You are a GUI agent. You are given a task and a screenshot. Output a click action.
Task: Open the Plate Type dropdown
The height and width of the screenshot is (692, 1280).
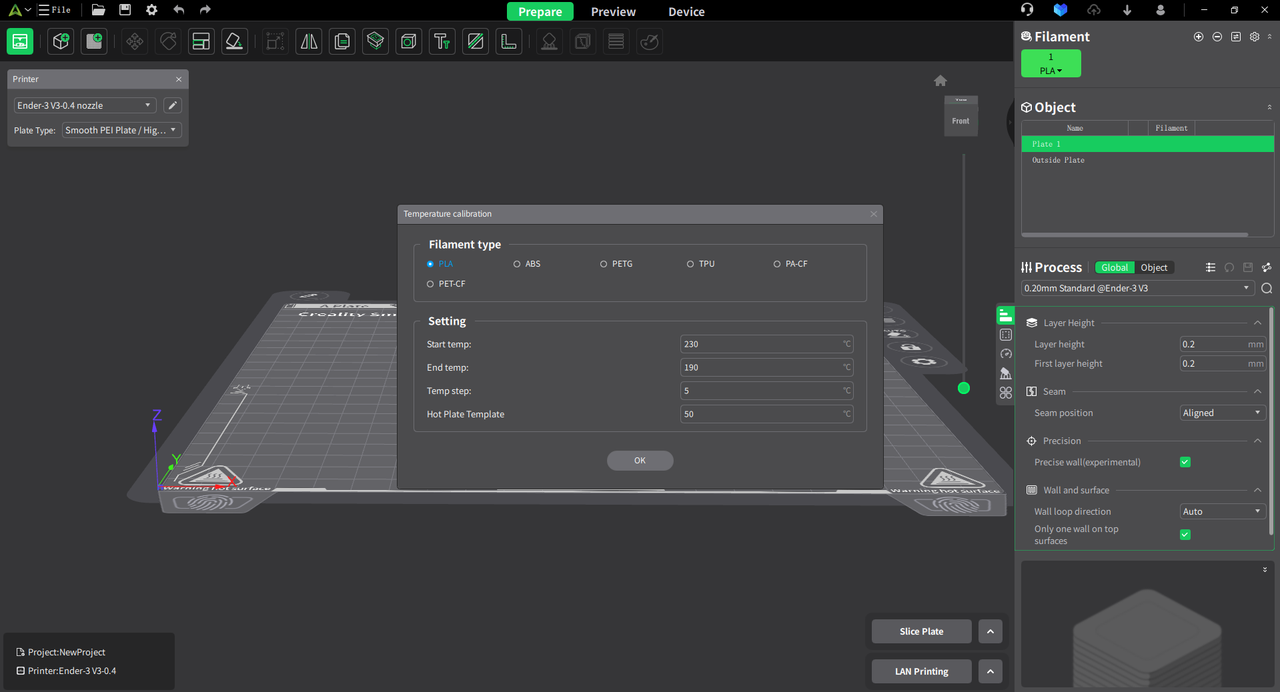click(120, 129)
